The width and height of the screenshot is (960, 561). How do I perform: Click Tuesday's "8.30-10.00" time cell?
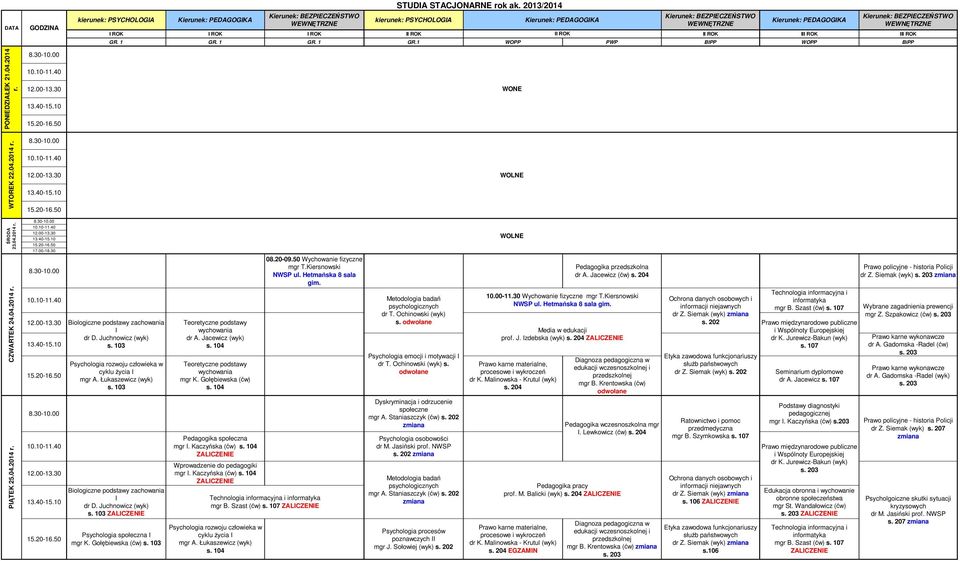pyautogui.click(x=44, y=141)
